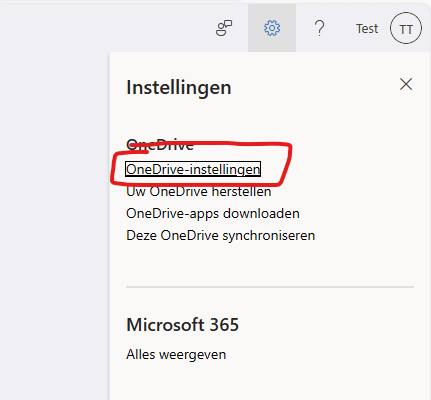Close the Instellingen panel
This screenshot has width=431, height=400.
click(x=406, y=84)
